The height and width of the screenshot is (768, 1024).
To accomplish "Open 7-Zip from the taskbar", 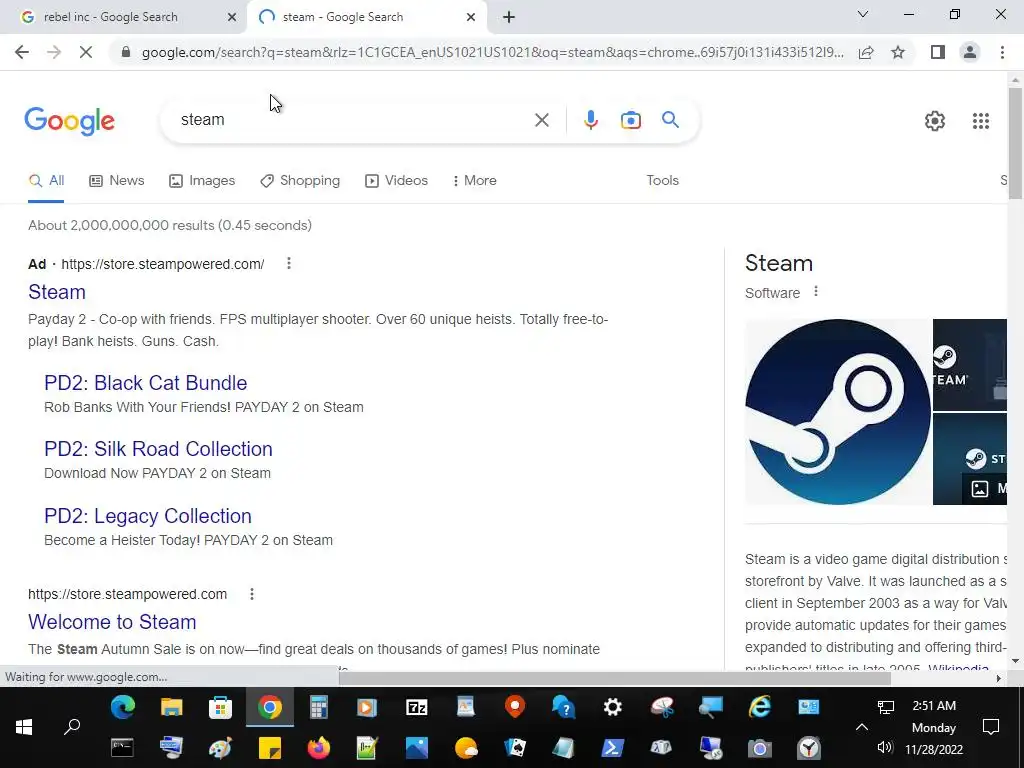I will tap(416, 707).
